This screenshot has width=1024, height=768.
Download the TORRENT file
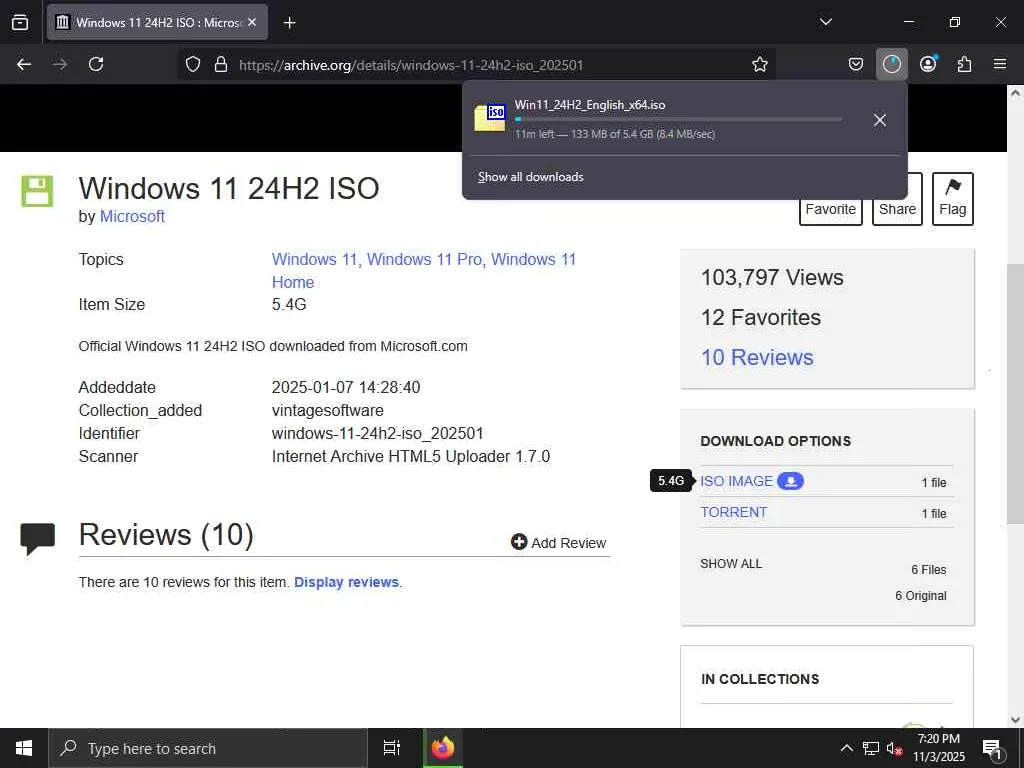(734, 512)
